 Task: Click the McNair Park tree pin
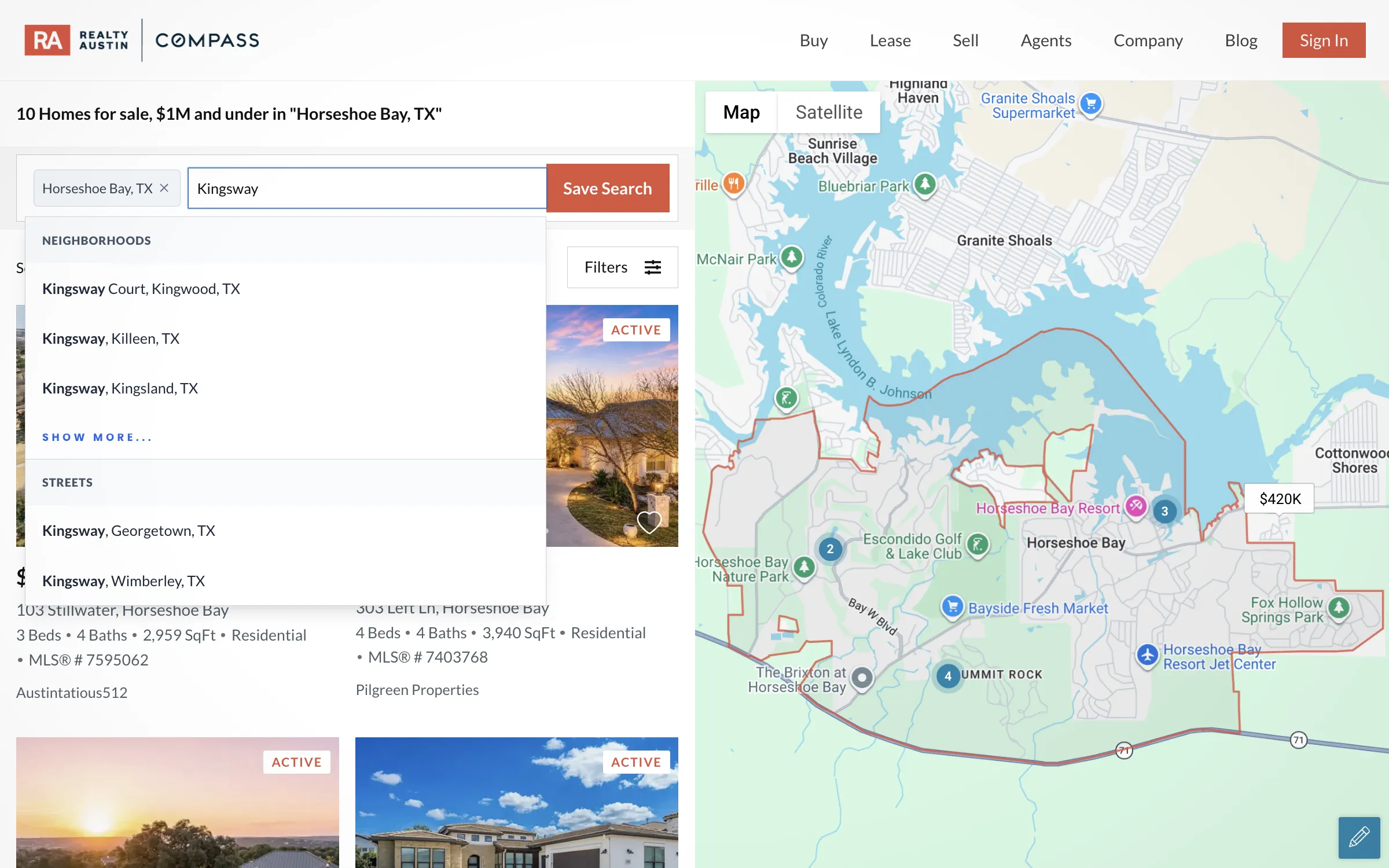(792, 258)
